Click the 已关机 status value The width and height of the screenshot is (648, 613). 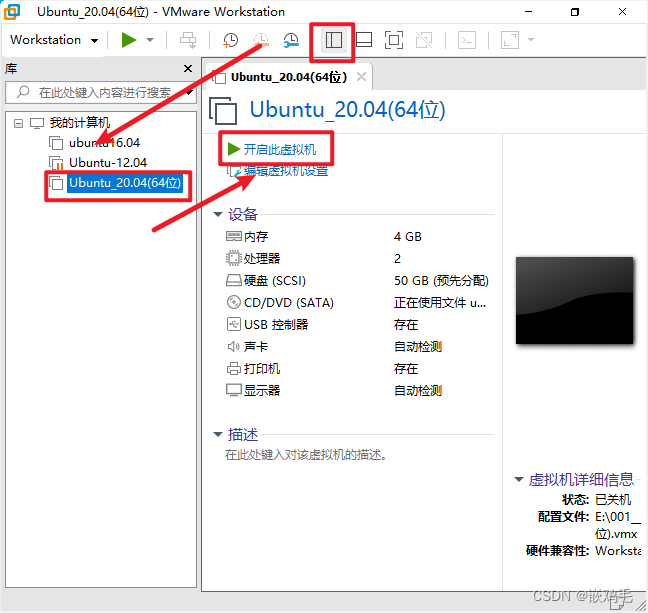[x=613, y=500]
